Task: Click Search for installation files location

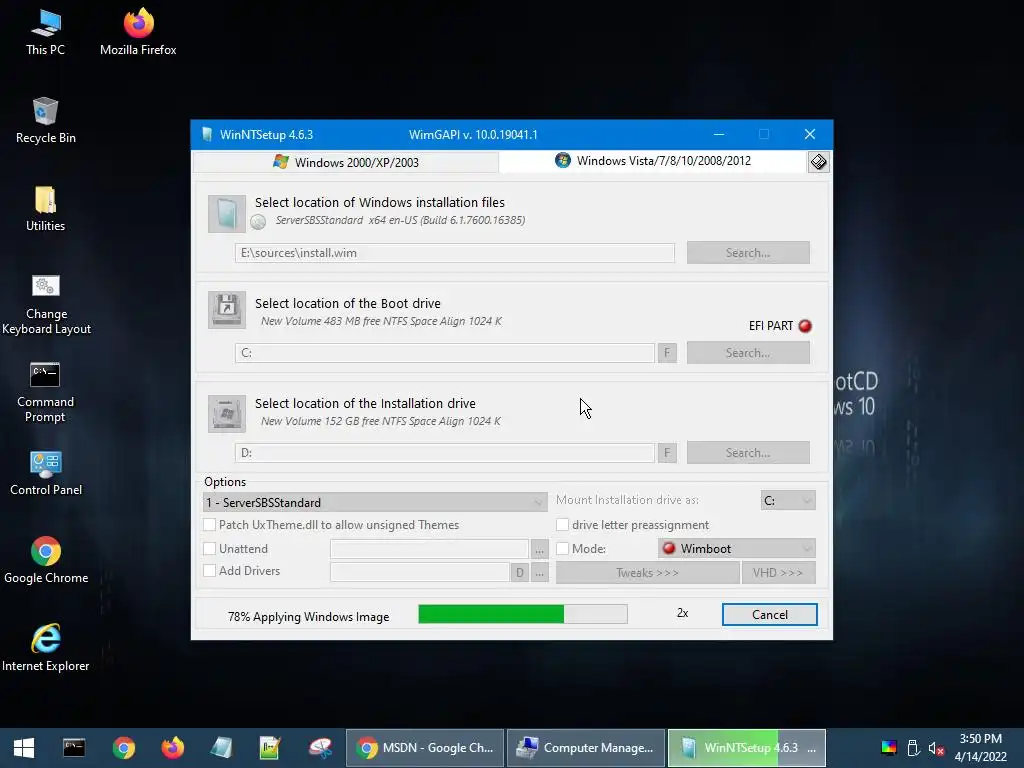Action: [x=748, y=253]
